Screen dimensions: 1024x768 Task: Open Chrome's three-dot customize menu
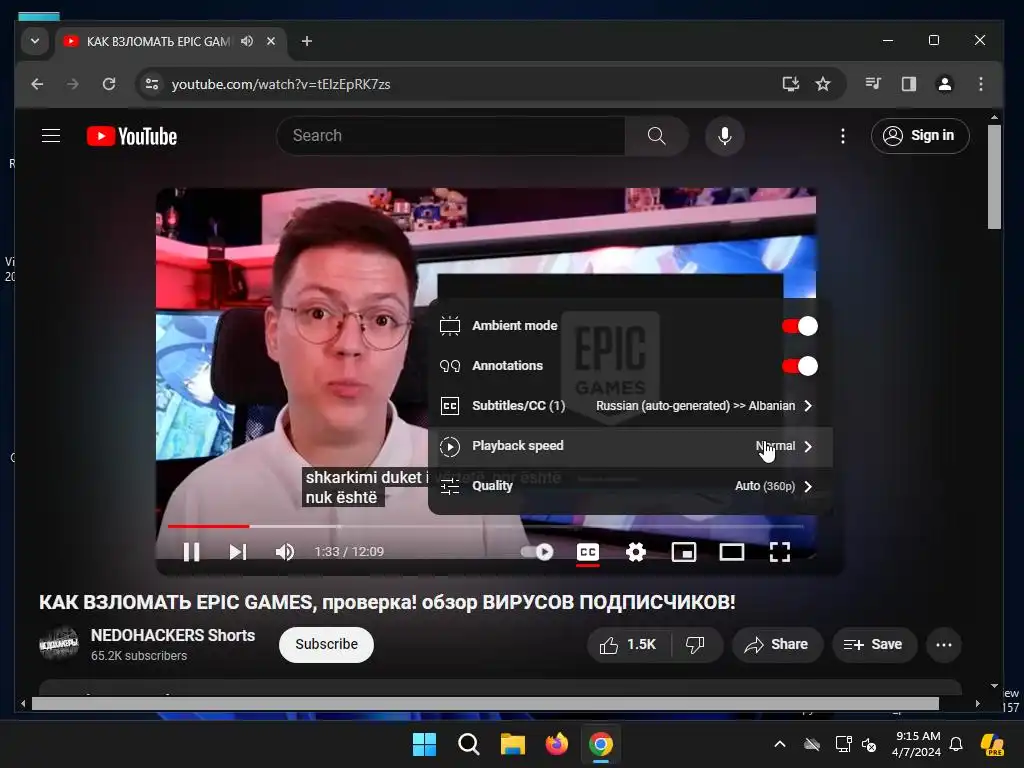coord(980,84)
